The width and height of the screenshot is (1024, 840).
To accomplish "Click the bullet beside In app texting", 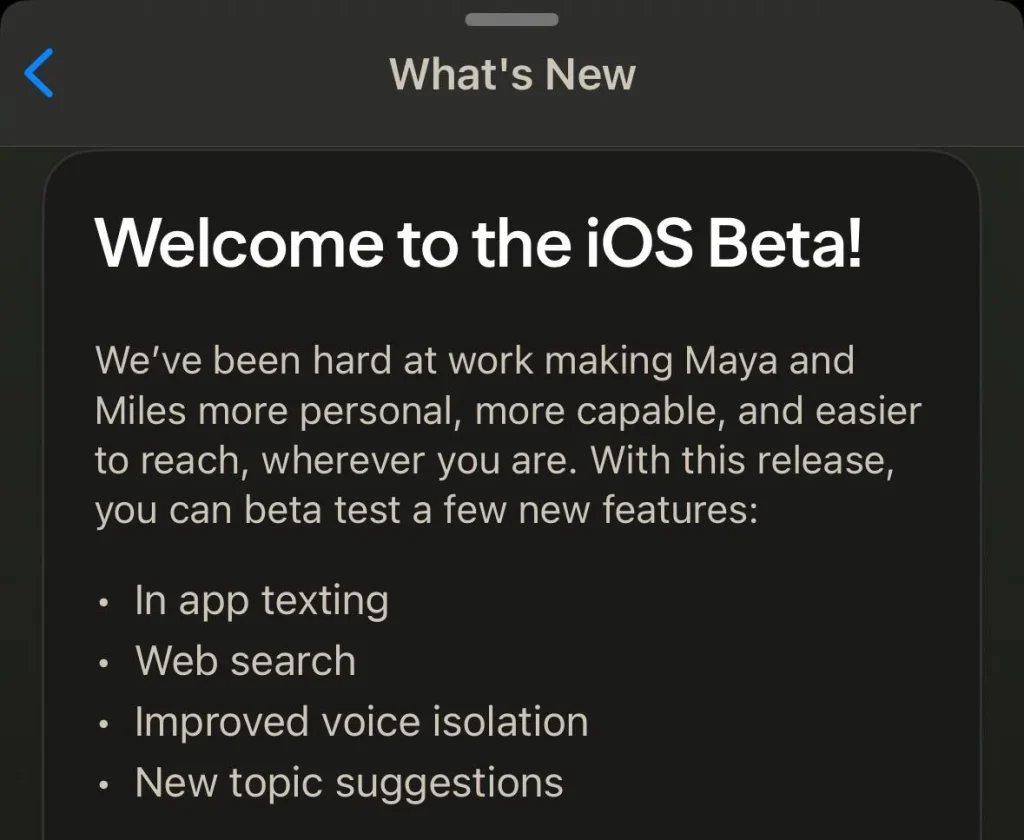I will pos(104,604).
